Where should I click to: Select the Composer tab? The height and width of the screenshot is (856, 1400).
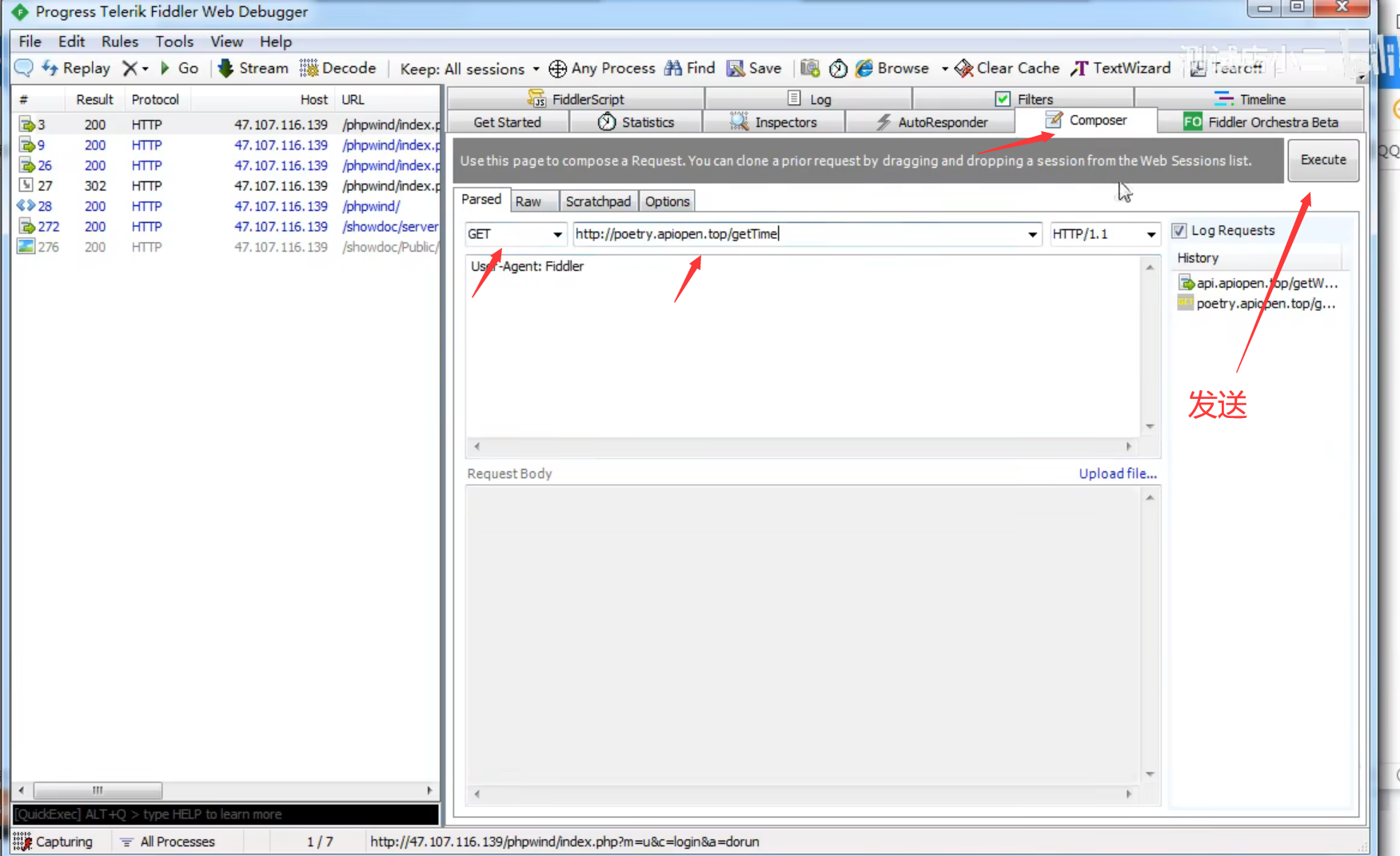click(1087, 120)
